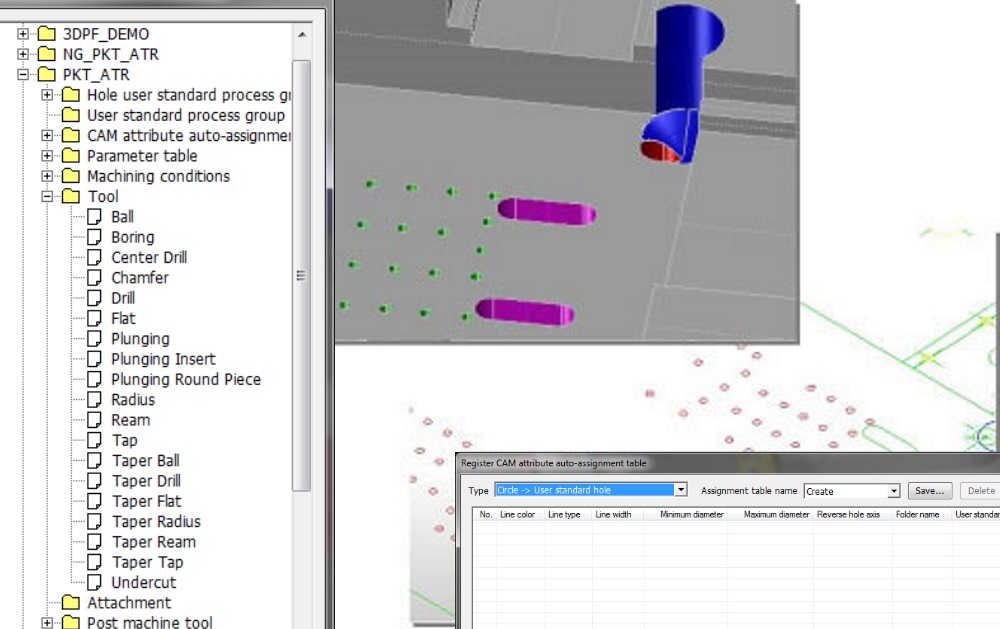Click the Attachment folder icon

70,603
